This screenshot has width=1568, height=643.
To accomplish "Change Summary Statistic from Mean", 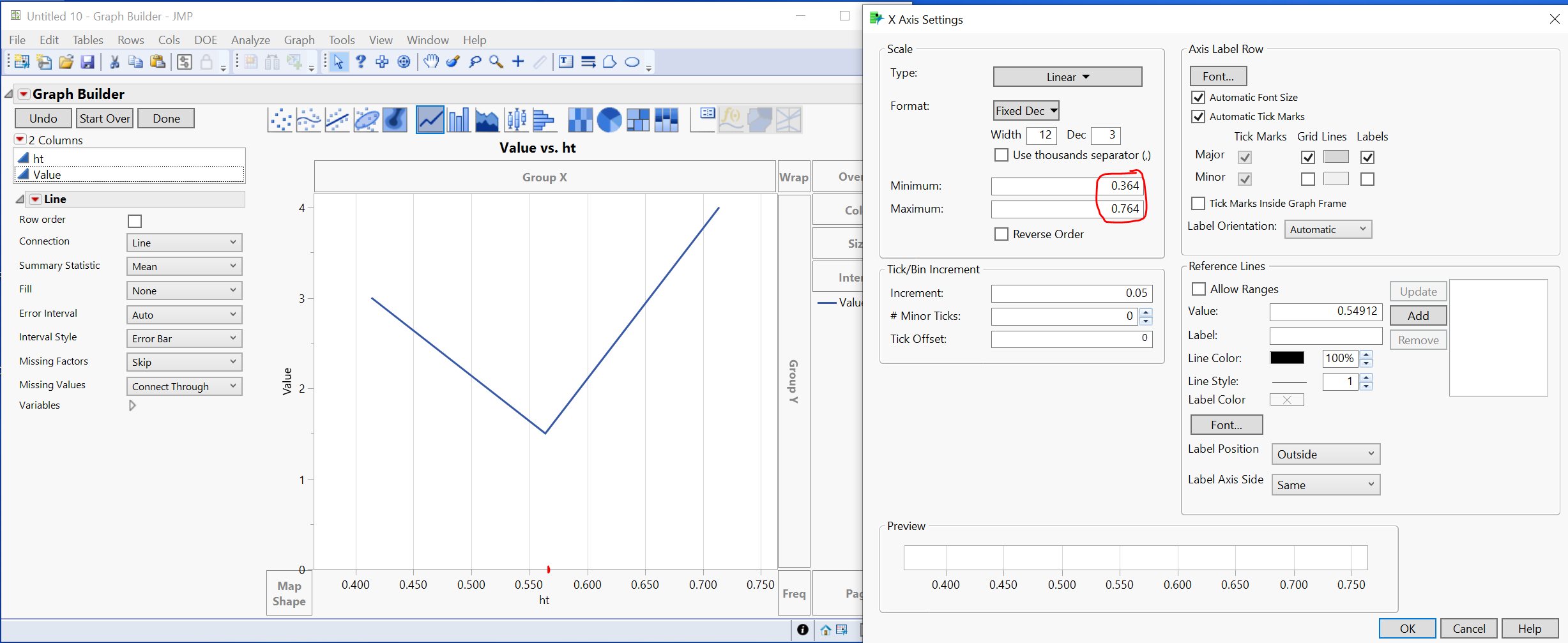I will (184, 266).
